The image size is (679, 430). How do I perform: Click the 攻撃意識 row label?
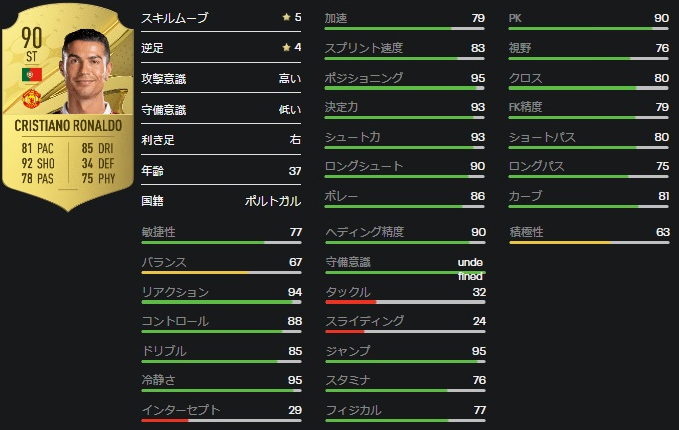(x=164, y=78)
